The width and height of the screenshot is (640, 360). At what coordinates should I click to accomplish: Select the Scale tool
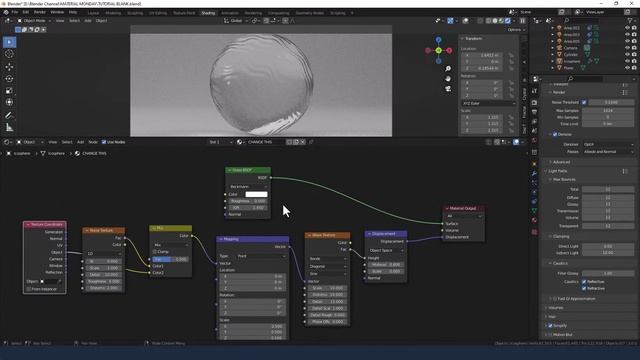[x=9, y=91]
